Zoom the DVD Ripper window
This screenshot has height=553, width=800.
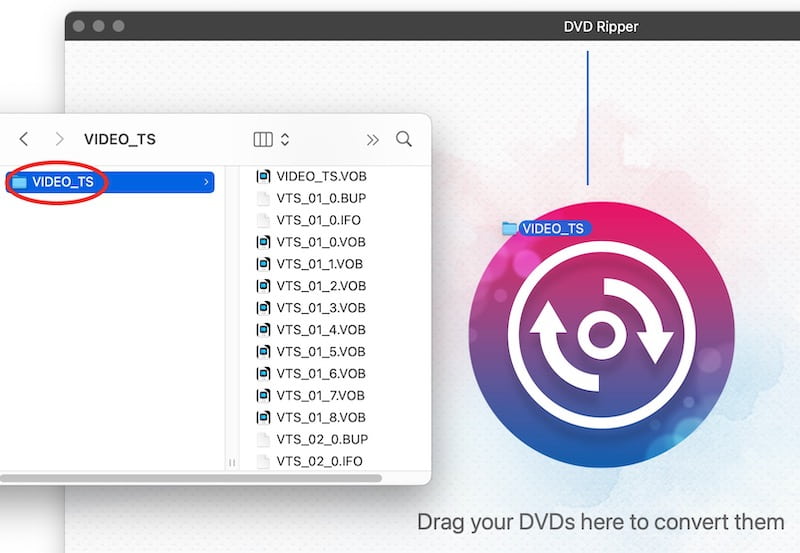(118, 26)
